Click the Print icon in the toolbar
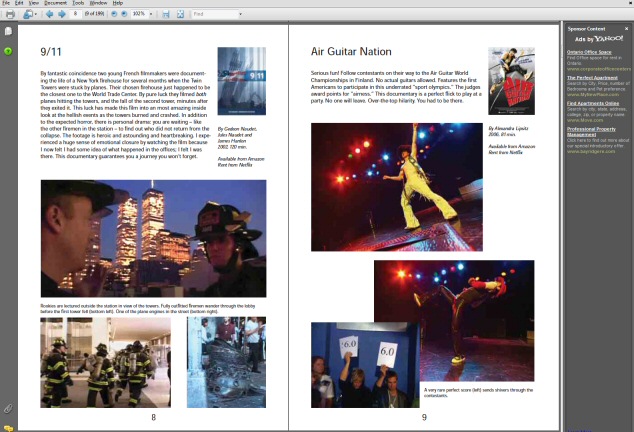This screenshot has width=634, height=432. tap(10, 14)
